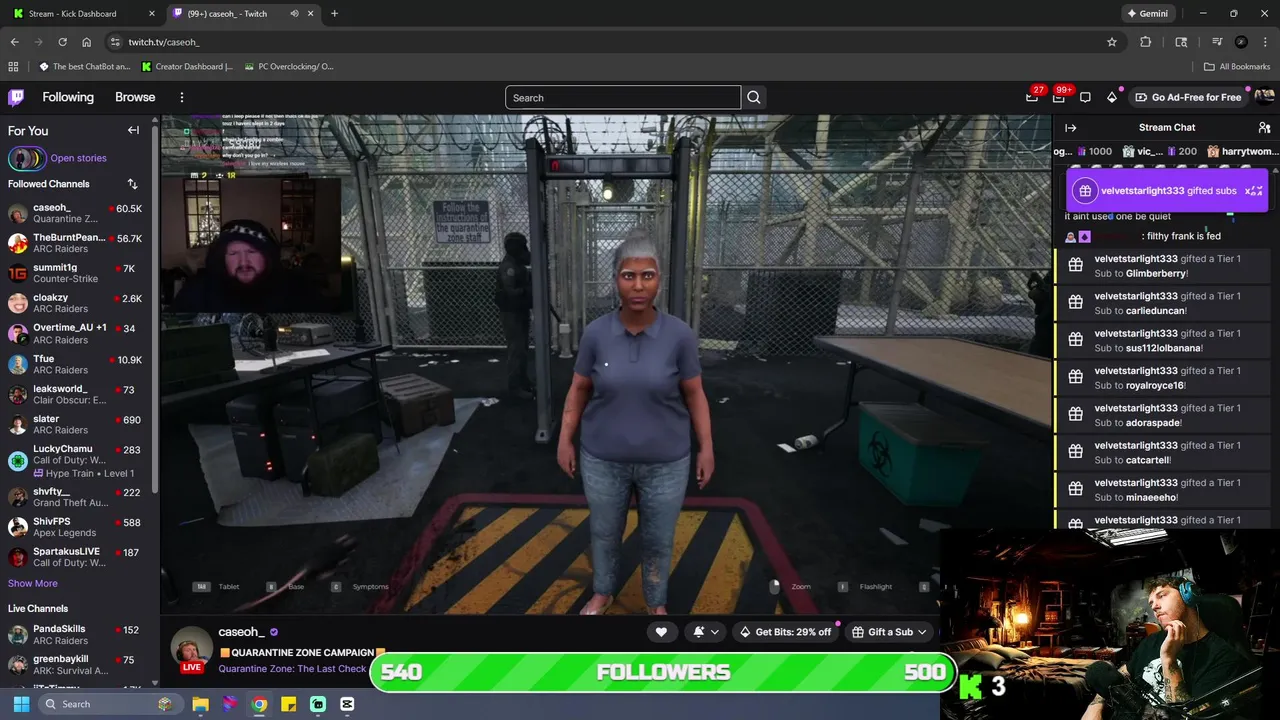Open the Chrome apps grid icon in bookmarks bar
This screenshot has height=720, width=1280.
pos(13,66)
